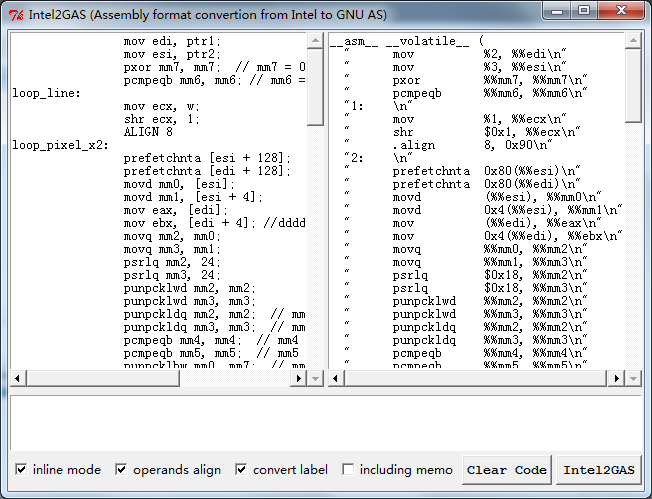Click the 'loop_pixel_x2:' label in Intel code
This screenshot has width=652, height=499.
[x=60, y=145]
